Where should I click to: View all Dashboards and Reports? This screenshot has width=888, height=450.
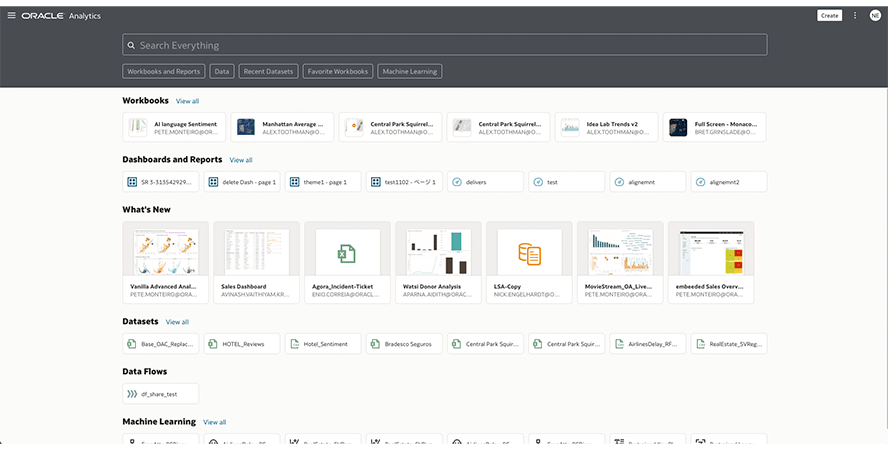point(240,160)
